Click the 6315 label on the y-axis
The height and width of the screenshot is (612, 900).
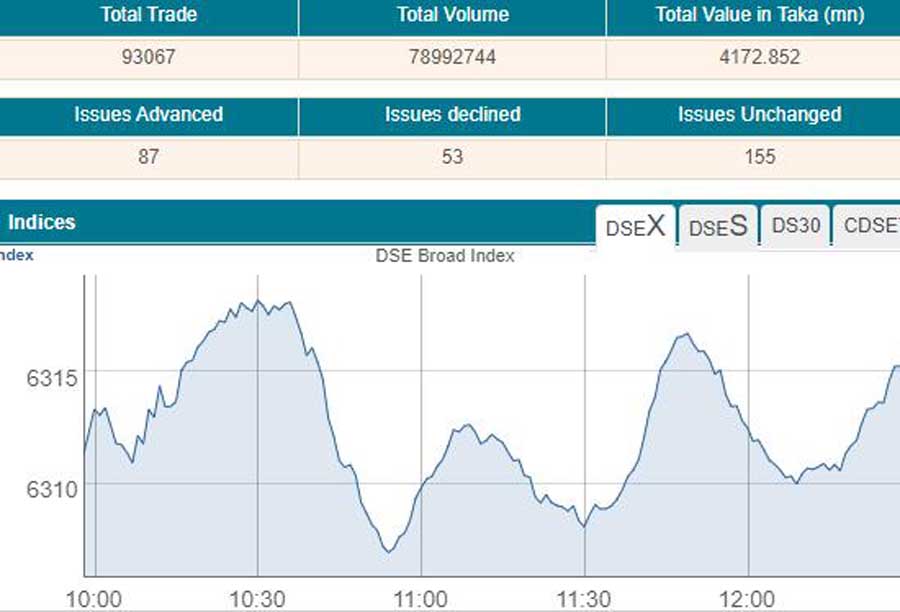(47, 379)
